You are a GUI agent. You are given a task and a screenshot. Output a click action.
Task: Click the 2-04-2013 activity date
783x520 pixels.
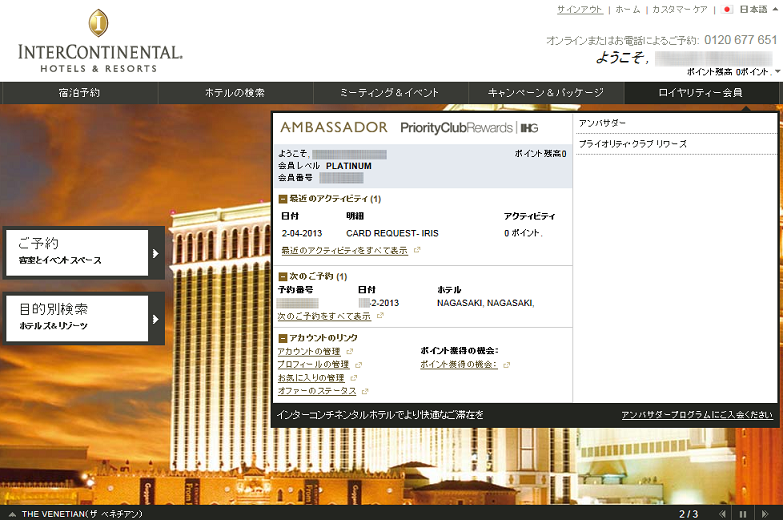(302, 233)
